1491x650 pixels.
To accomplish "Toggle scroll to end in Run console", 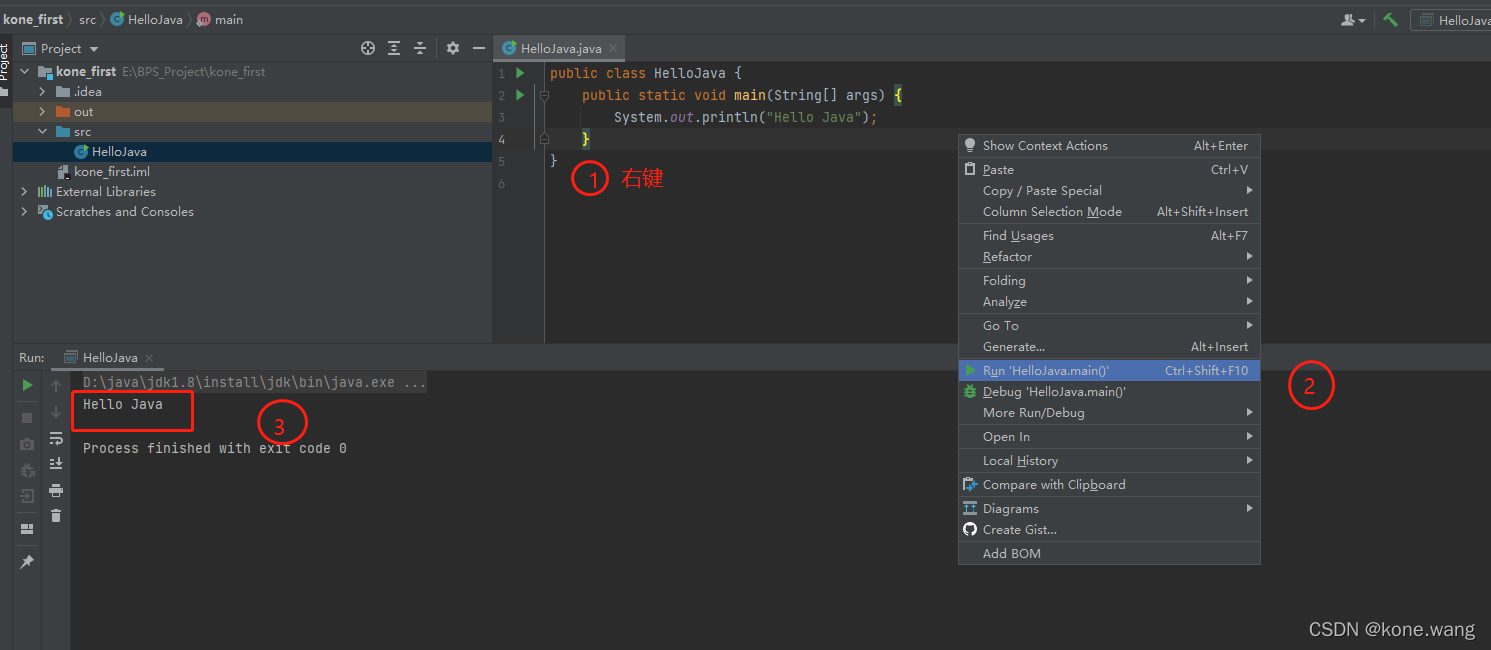I will coord(56,464).
